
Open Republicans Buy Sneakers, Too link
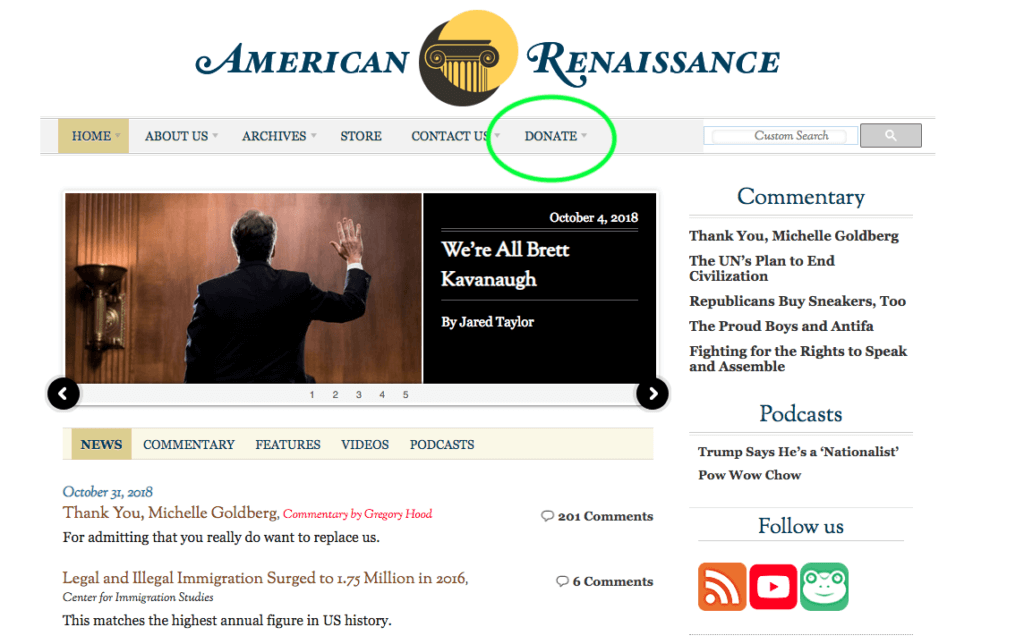tap(797, 301)
